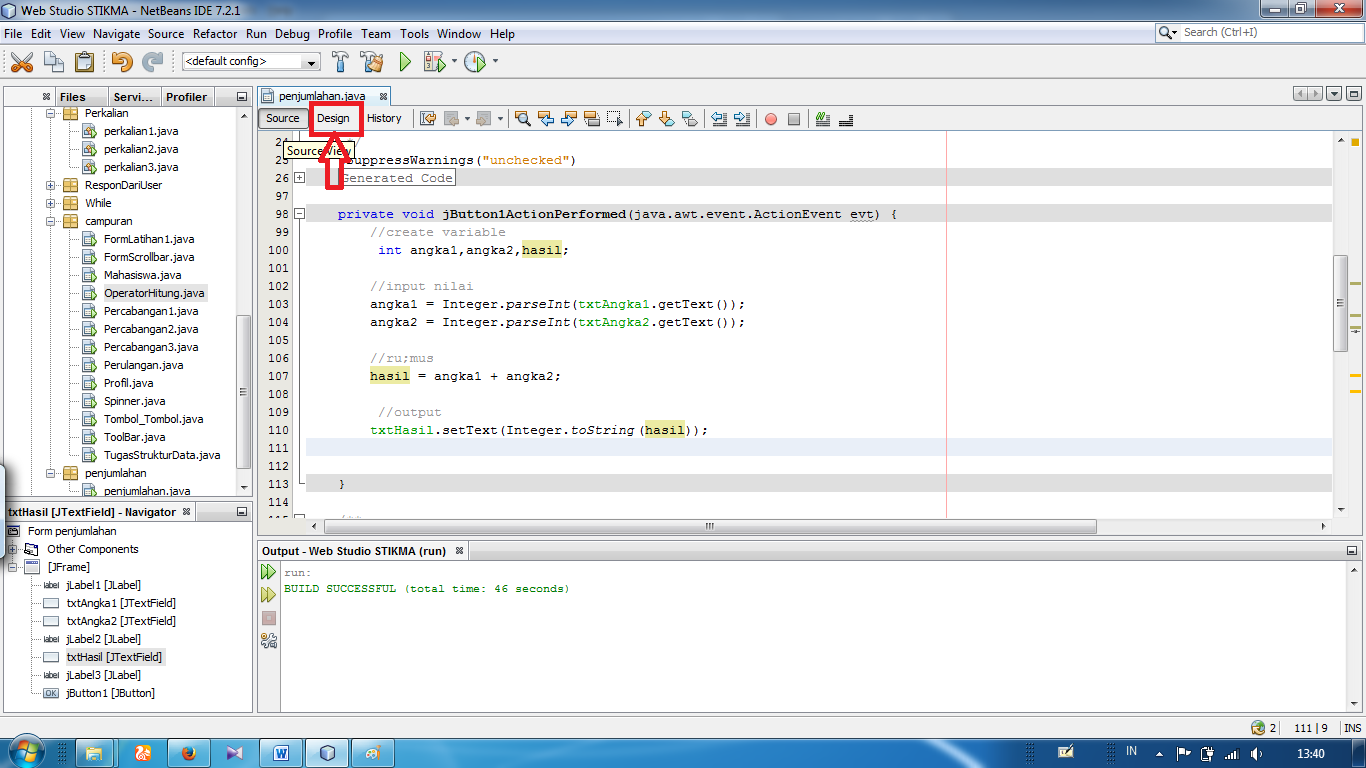Screen dimensions: 1366x768
Task: Open the Refactor menu
Action: pyautogui.click(x=215, y=33)
